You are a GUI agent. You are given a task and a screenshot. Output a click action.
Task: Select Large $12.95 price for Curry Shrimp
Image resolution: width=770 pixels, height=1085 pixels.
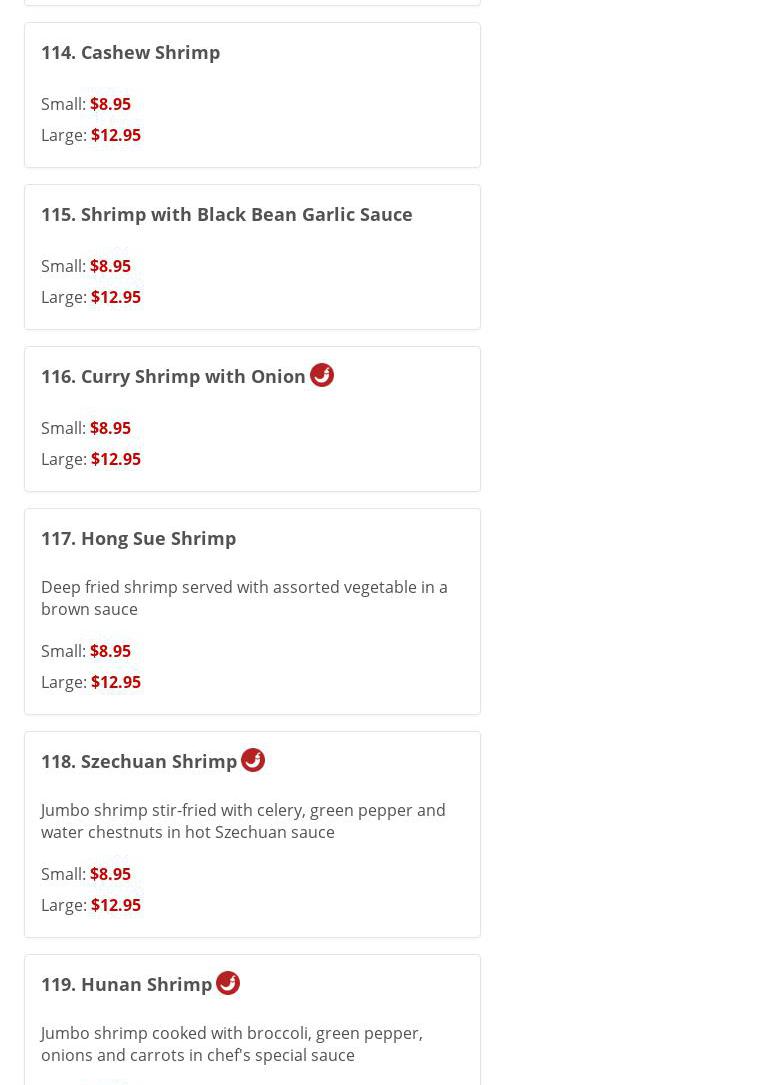coord(115,459)
